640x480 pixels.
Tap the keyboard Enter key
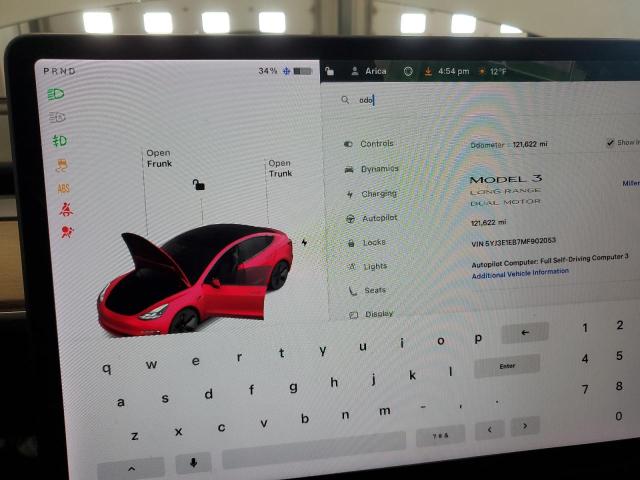coord(507,366)
